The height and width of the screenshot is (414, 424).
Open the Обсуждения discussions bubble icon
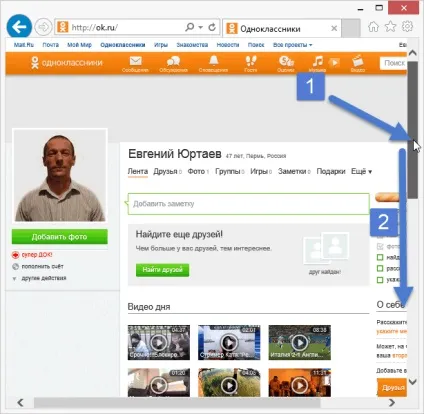coord(173,61)
